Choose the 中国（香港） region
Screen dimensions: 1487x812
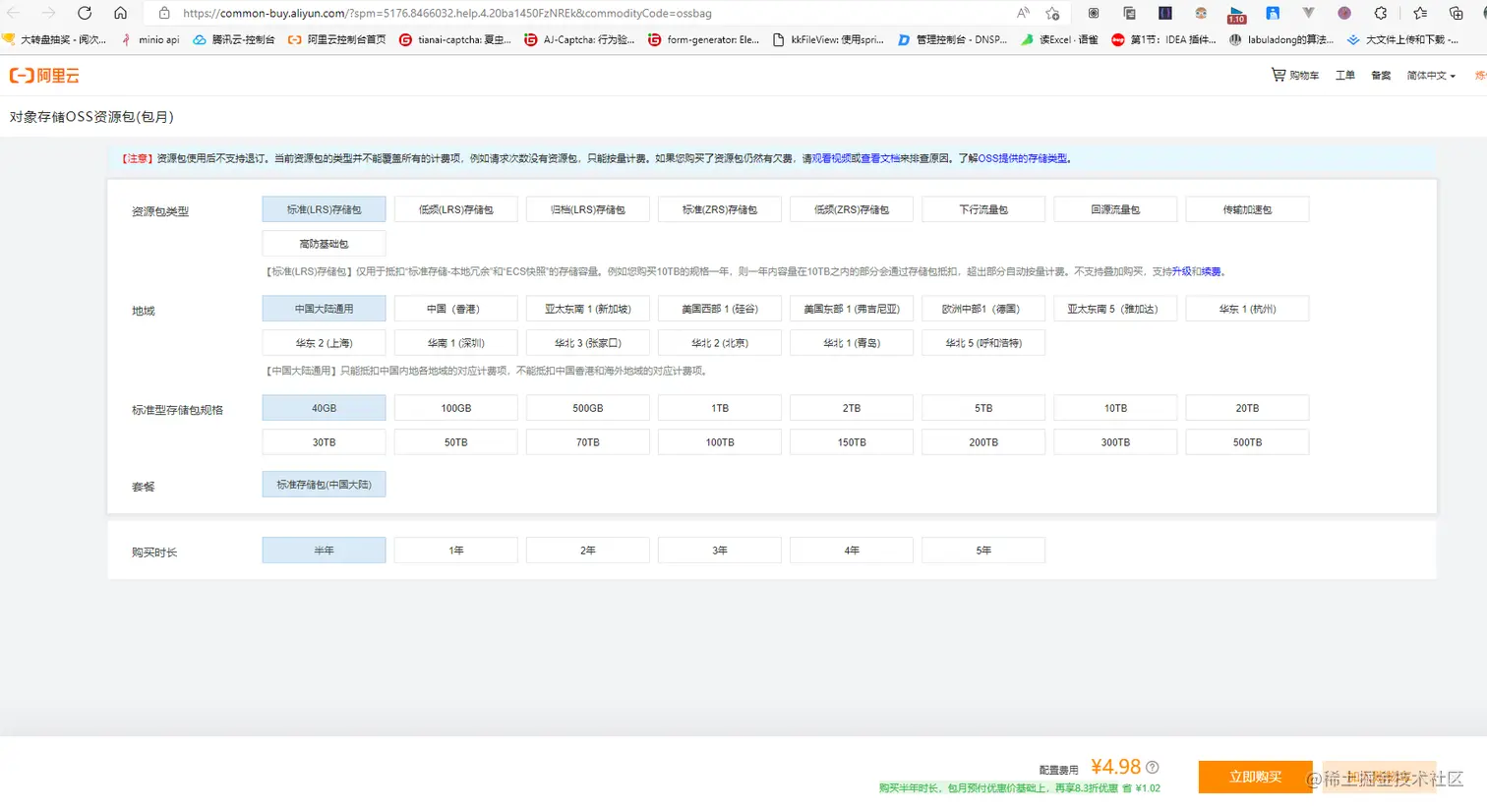click(455, 309)
